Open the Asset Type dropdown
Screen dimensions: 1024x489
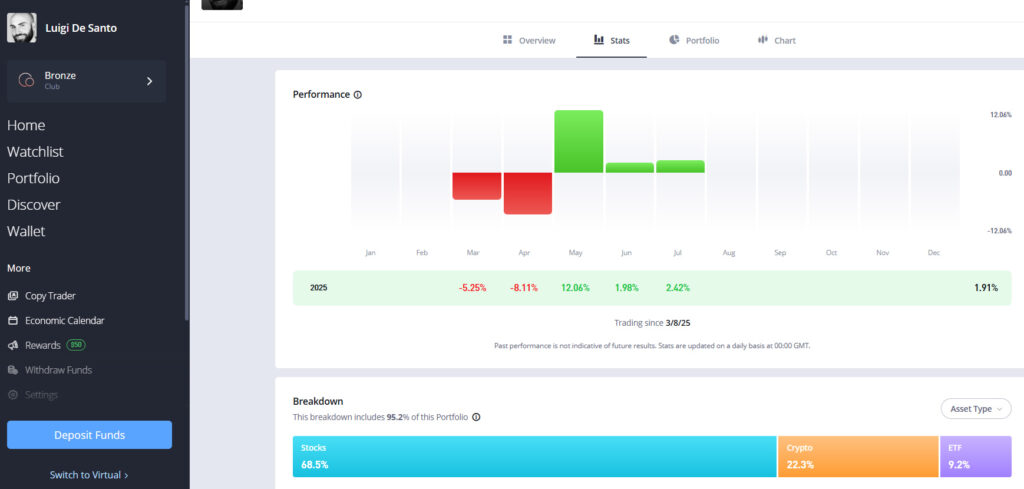(x=975, y=409)
